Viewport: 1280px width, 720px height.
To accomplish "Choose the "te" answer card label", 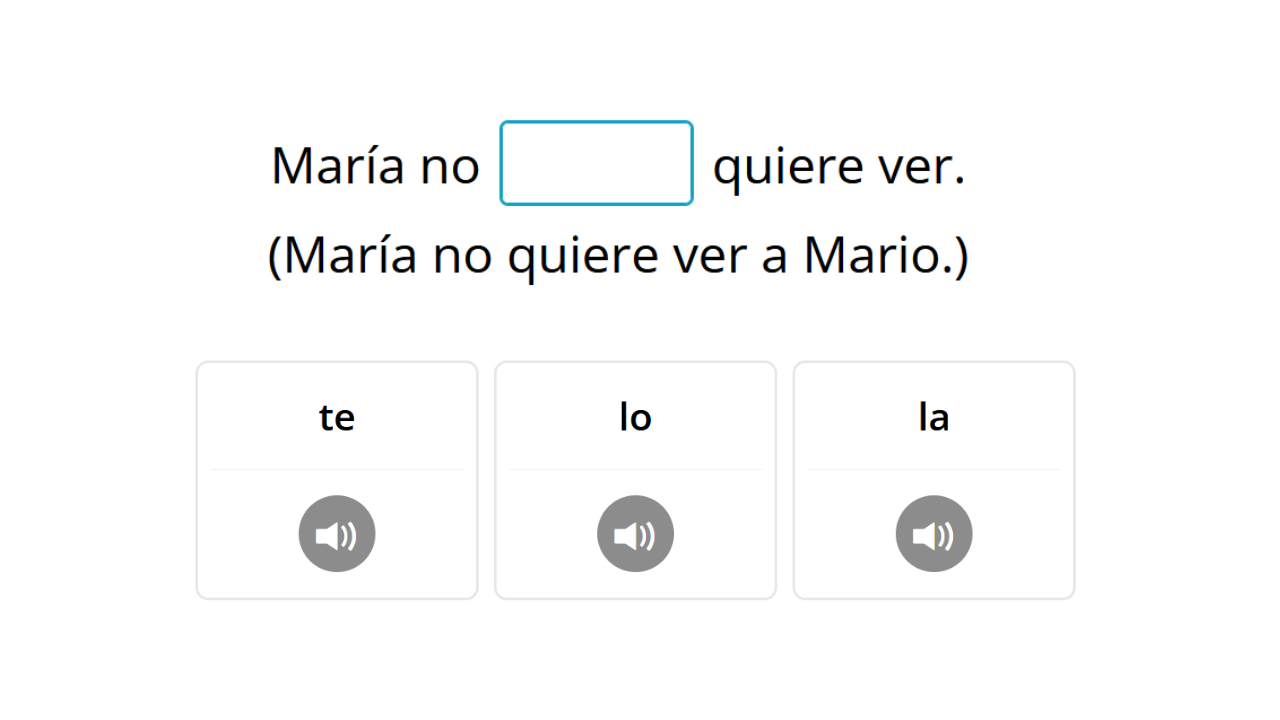I will [x=337, y=417].
